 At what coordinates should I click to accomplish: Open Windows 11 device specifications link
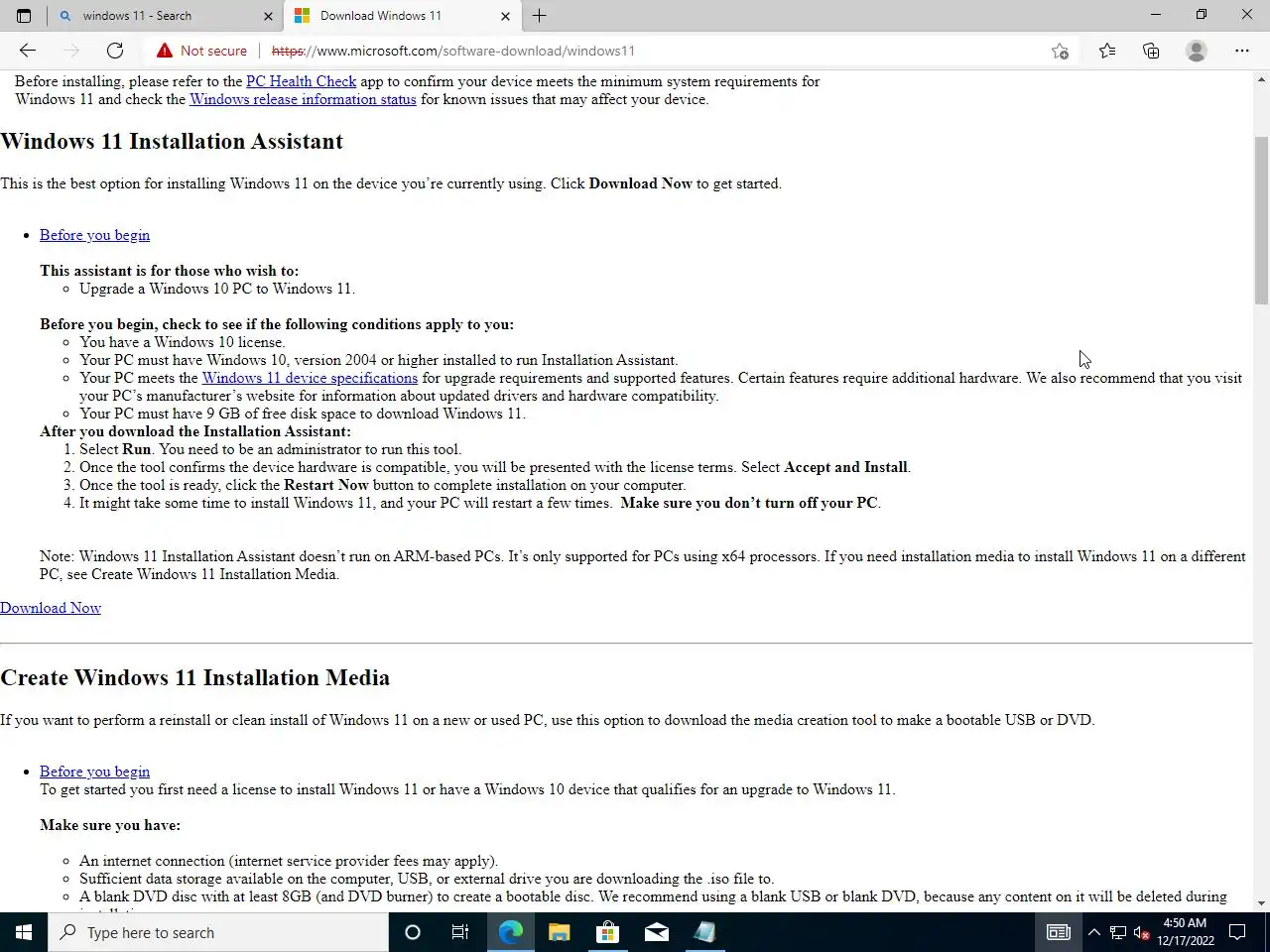click(310, 378)
